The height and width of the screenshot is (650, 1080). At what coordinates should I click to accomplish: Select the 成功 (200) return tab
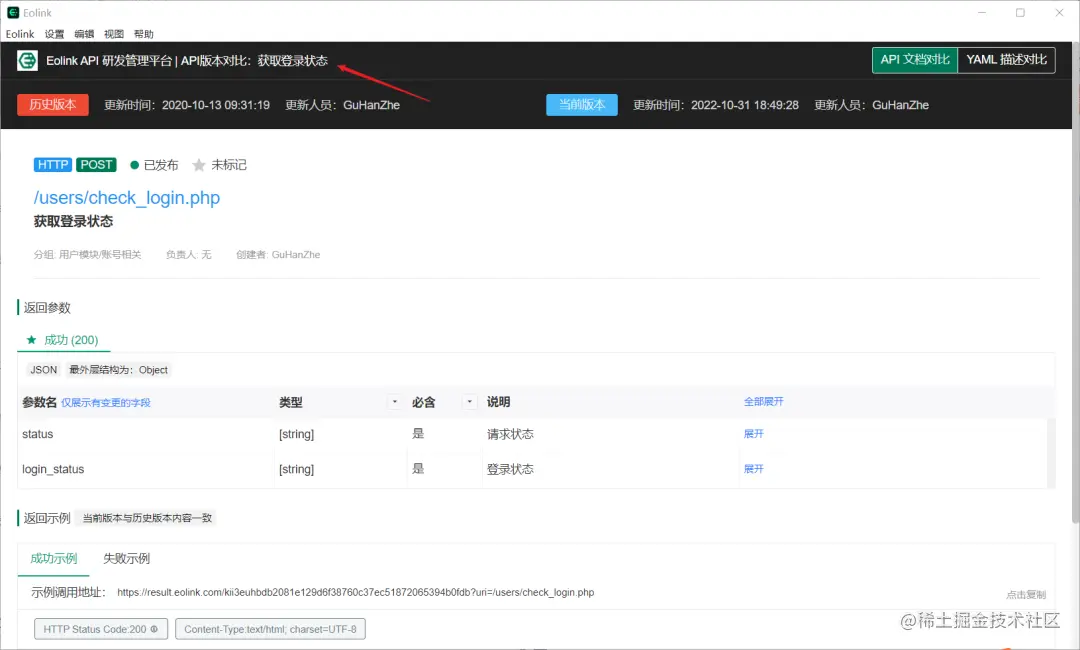pos(63,339)
